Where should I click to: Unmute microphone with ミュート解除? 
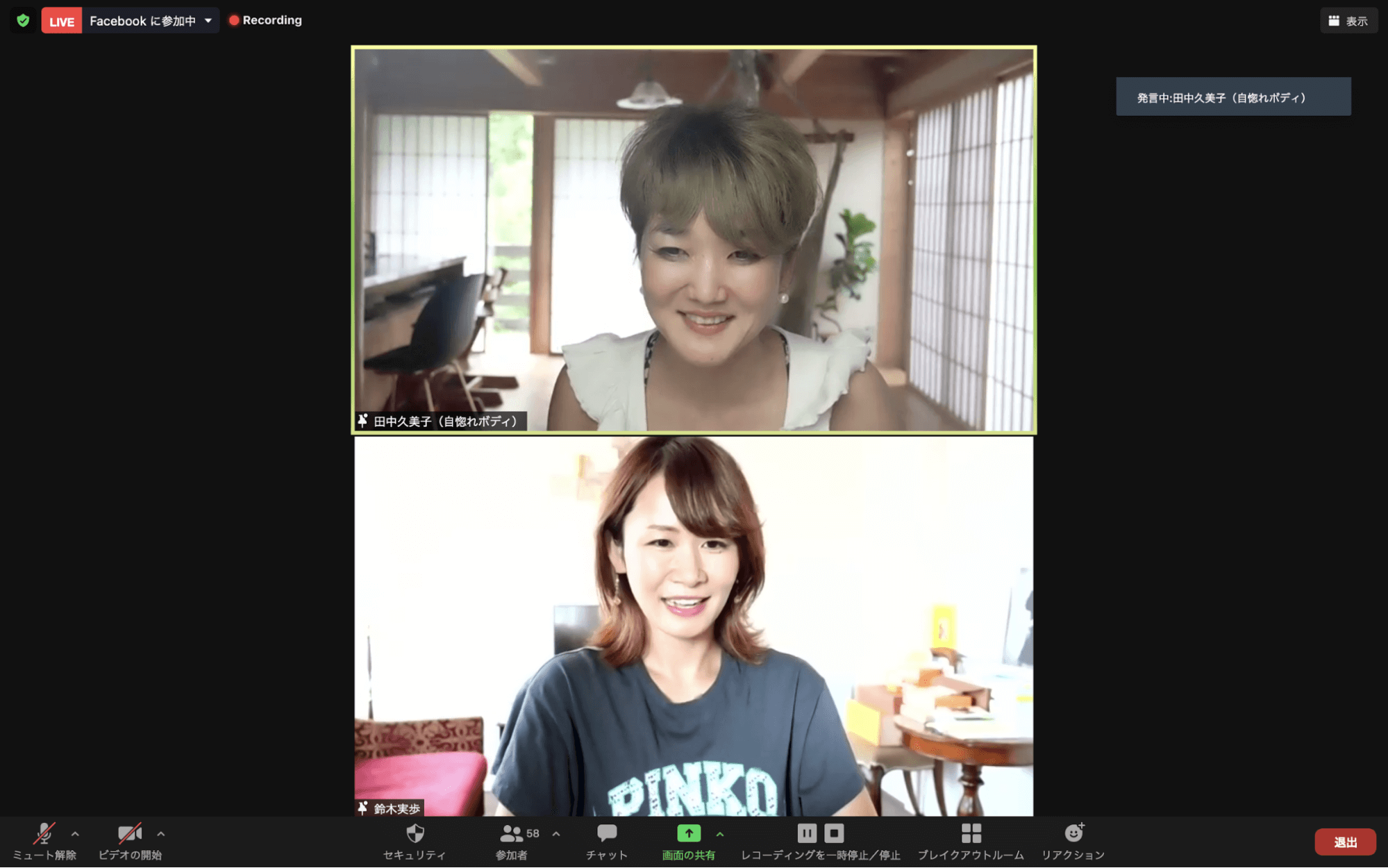44,842
